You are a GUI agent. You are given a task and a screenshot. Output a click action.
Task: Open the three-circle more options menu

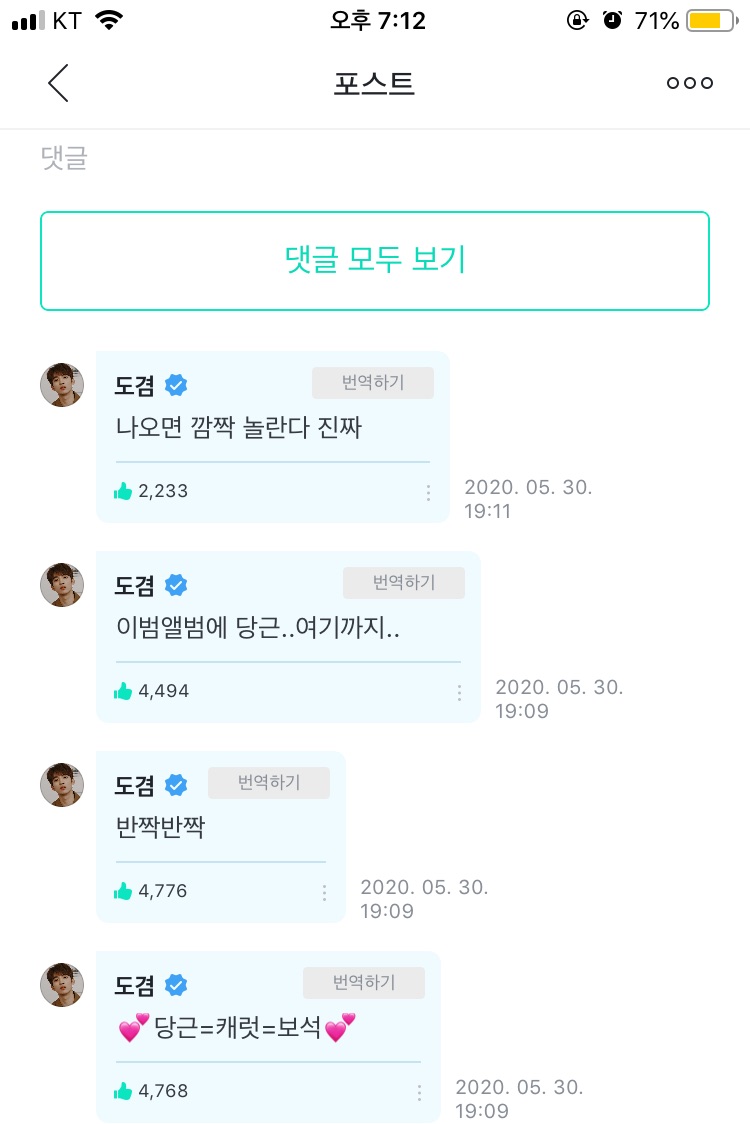[690, 83]
